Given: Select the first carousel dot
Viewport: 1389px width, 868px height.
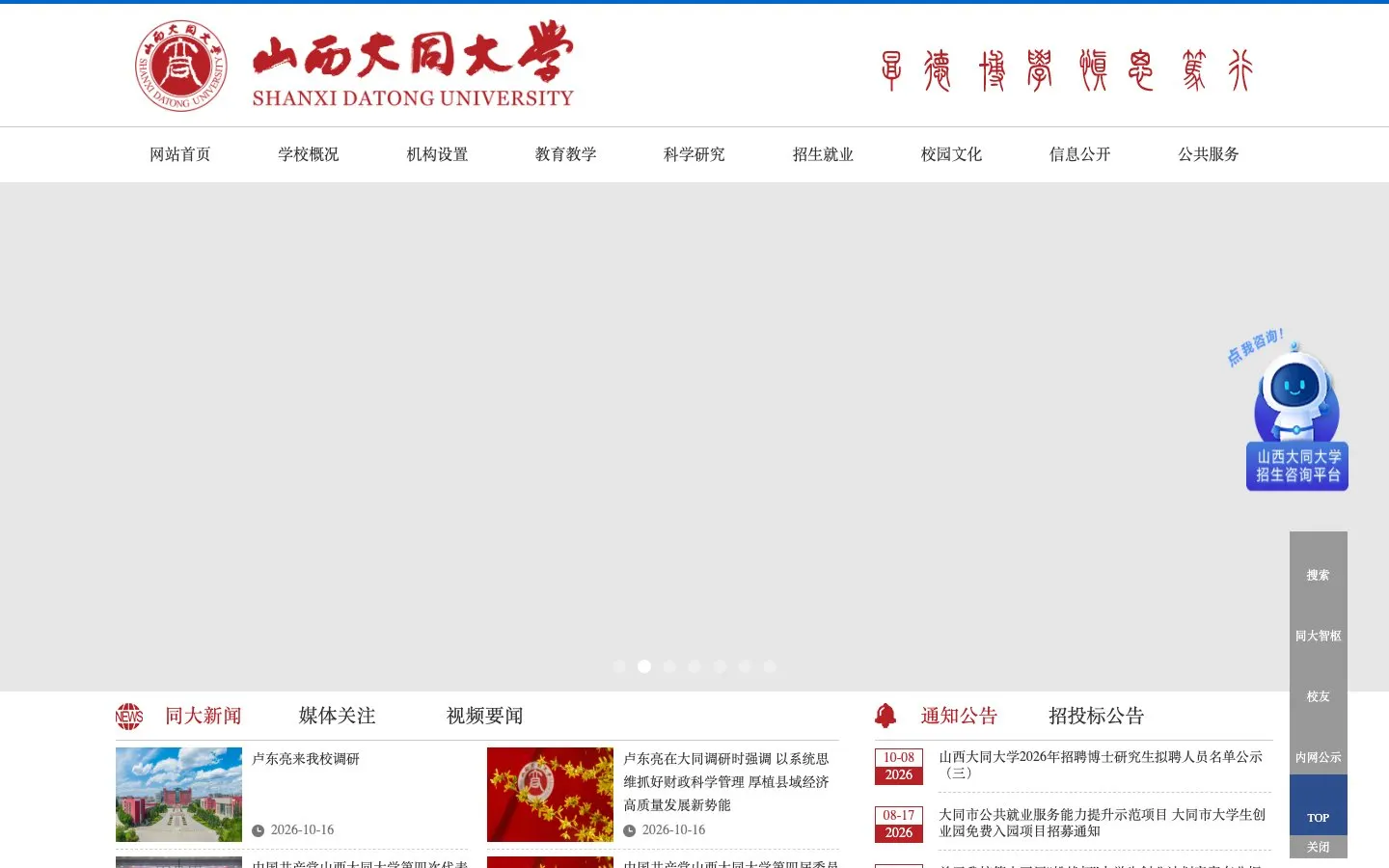Looking at the screenshot, I should (x=619, y=666).
